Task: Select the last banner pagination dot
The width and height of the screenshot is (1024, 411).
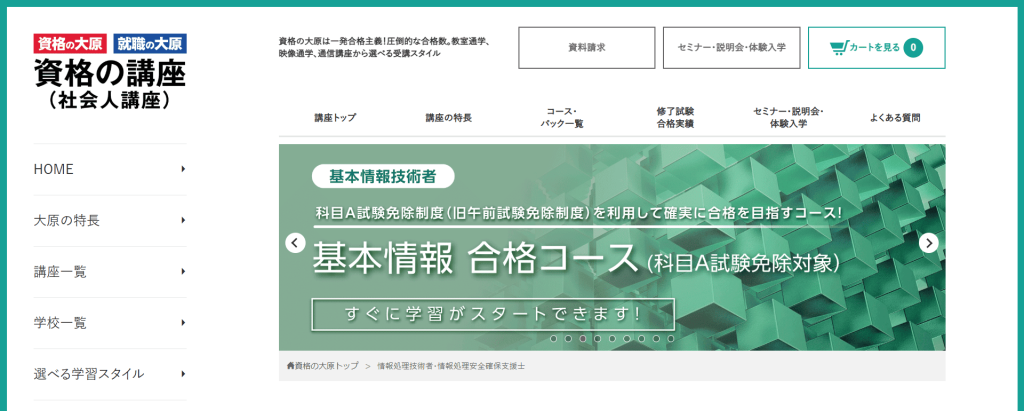Action: [x=671, y=338]
